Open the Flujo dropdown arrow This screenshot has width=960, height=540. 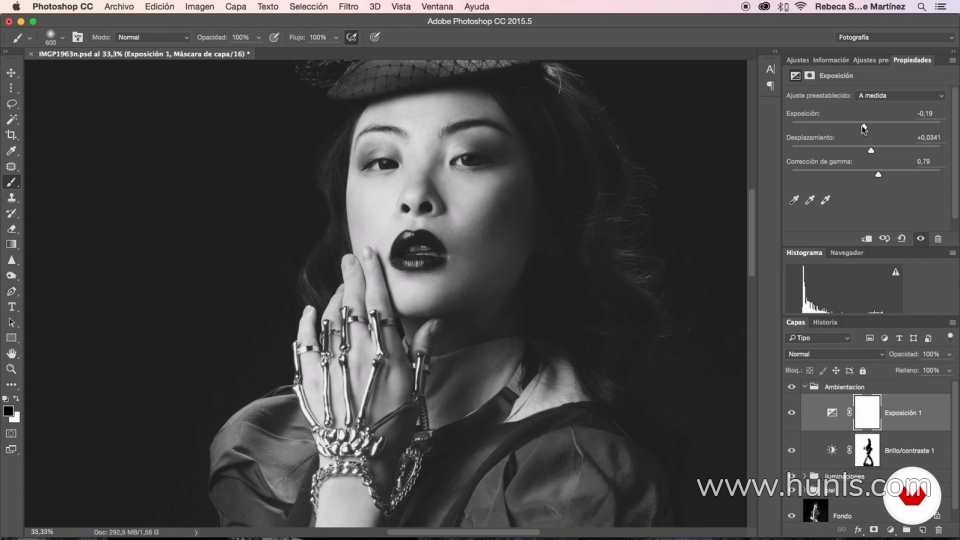coord(336,37)
